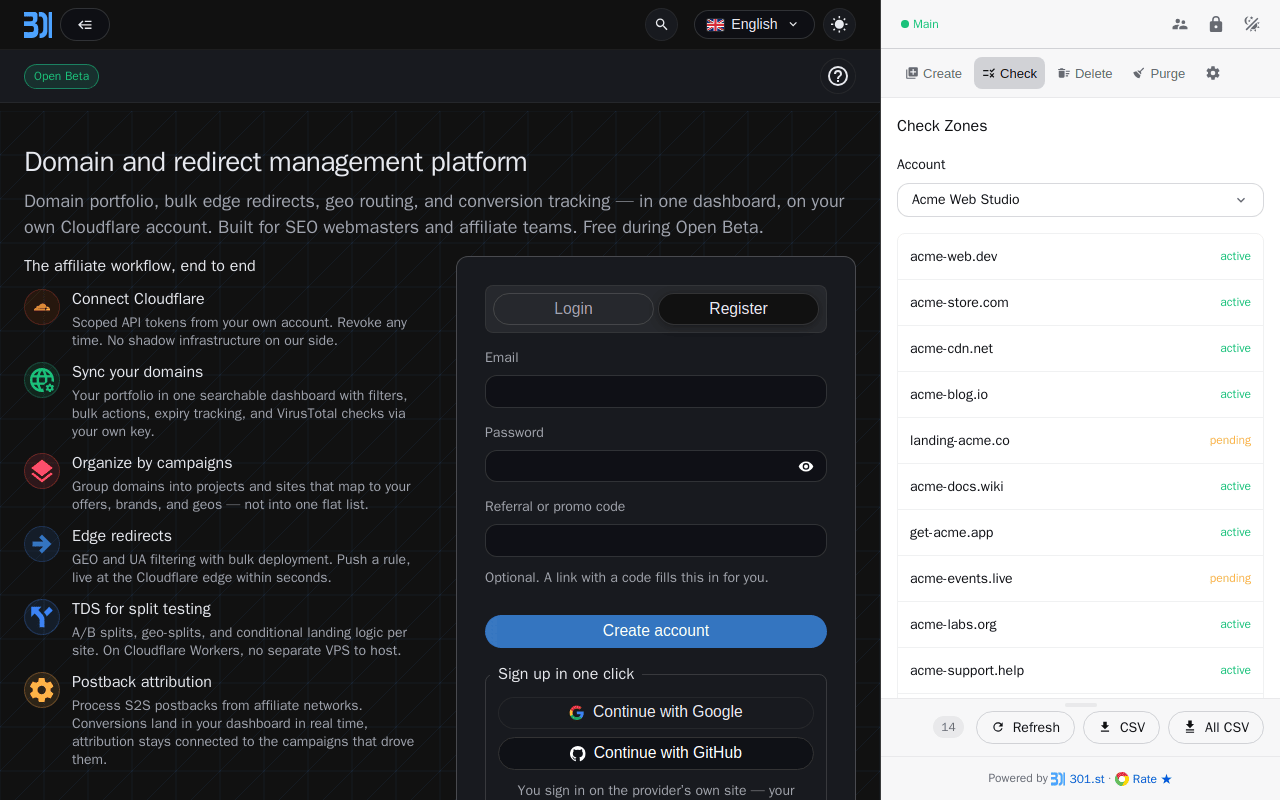Open the English language dropdown

pos(754,24)
